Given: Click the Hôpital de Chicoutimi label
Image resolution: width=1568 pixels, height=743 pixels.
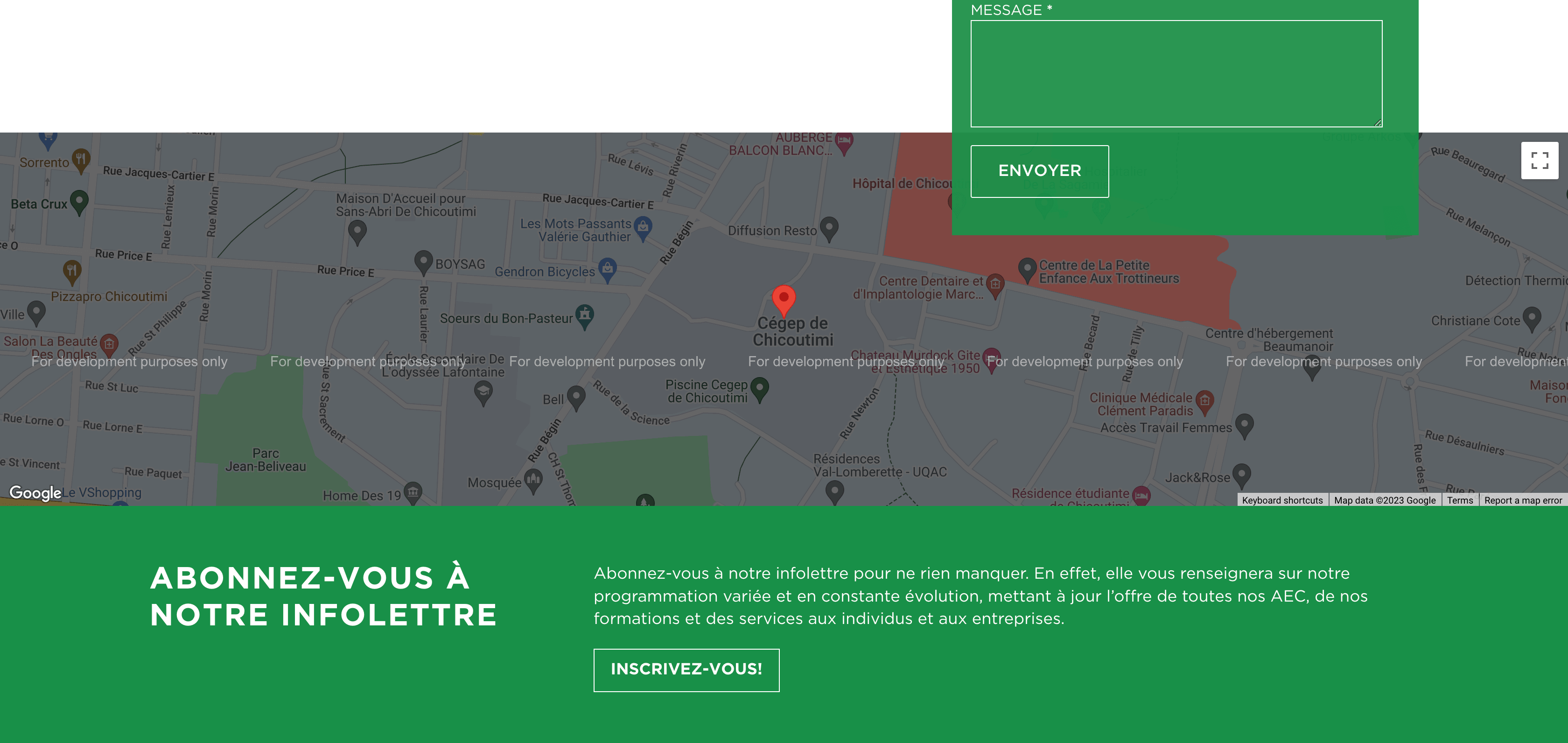Looking at the screenshot, I should point(902,184).
